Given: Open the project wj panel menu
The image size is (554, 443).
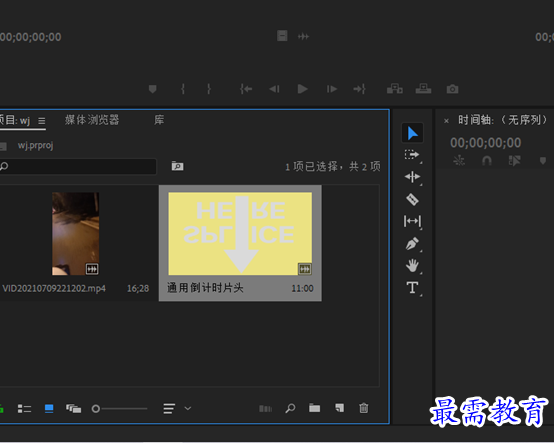Looking at the screenshot, I should [x=42, y=121].
